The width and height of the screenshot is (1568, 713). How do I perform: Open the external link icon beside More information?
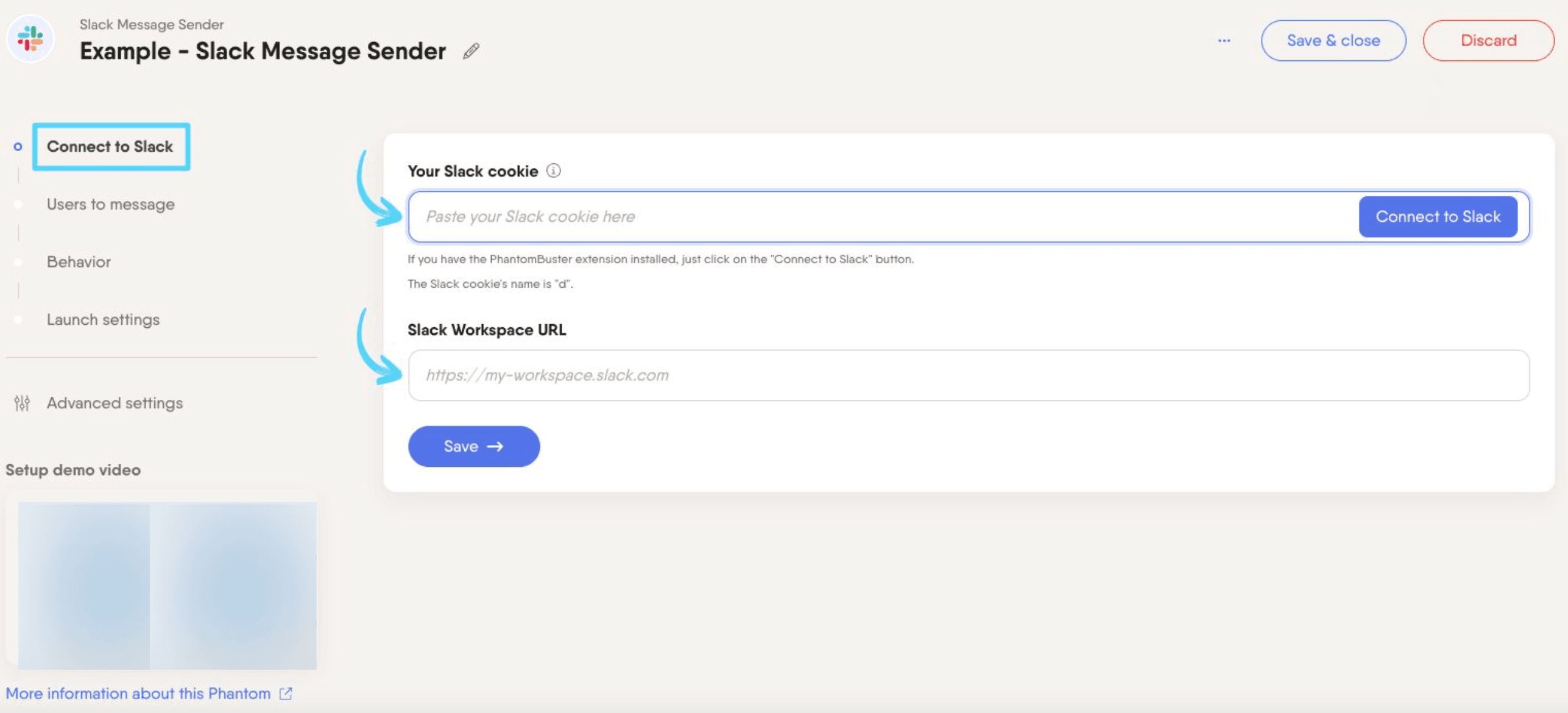pyautogui.click(x=286, y=693)
